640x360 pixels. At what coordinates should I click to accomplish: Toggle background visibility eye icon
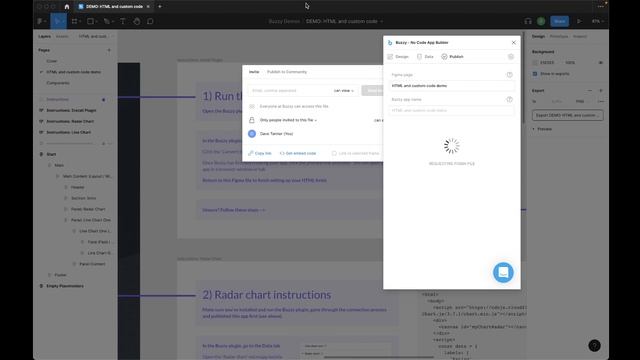pos(601,62)
